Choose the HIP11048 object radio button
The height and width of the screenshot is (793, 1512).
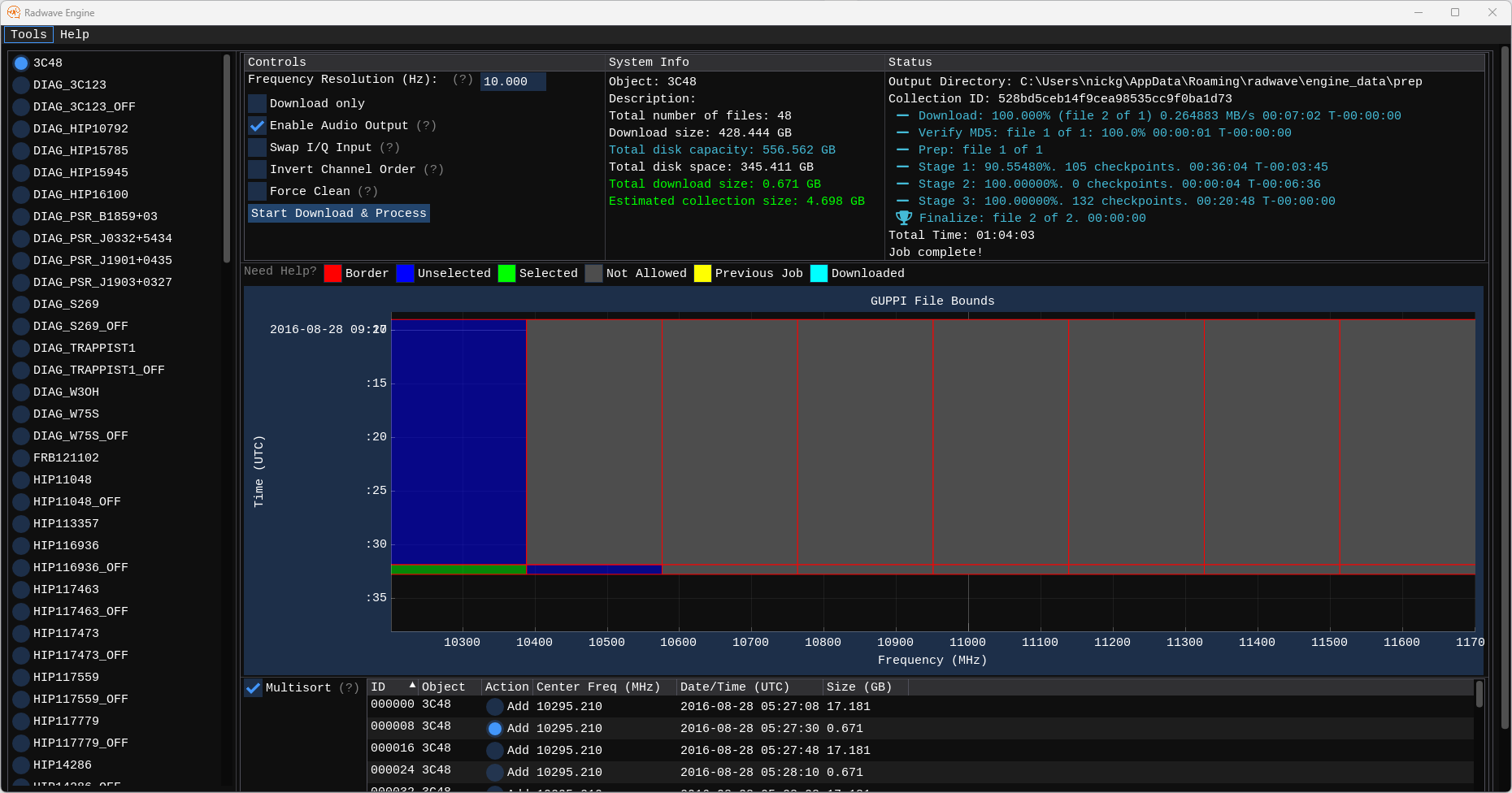click(x=21, y=480)
